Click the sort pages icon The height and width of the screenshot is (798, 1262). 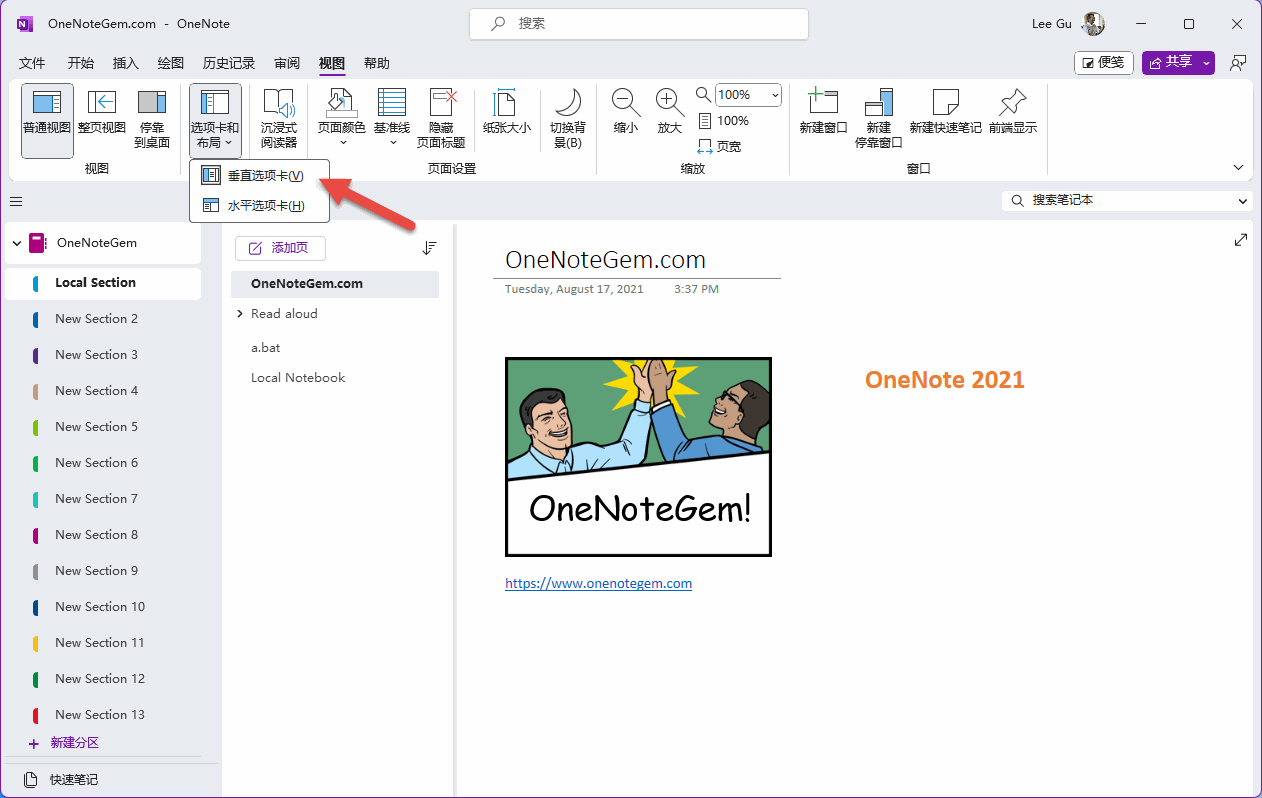429,248
